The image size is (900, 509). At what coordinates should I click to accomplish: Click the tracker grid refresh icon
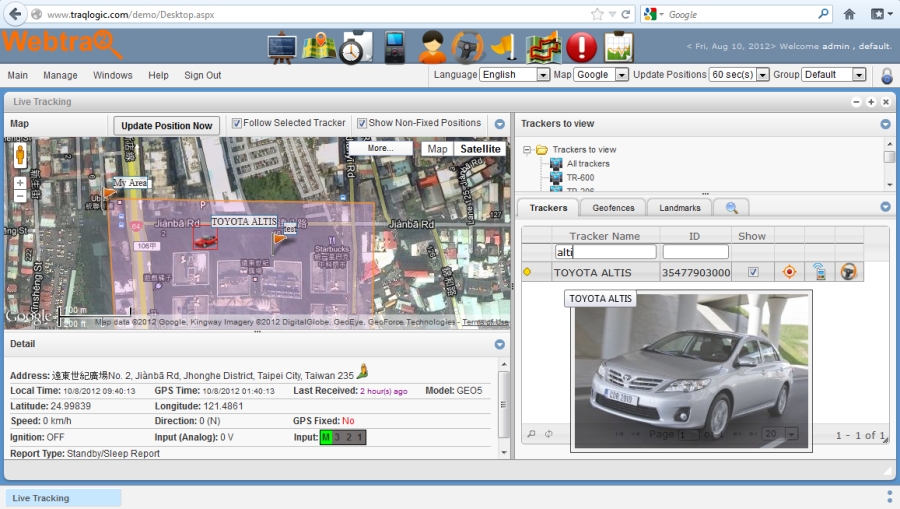point(549,434)
